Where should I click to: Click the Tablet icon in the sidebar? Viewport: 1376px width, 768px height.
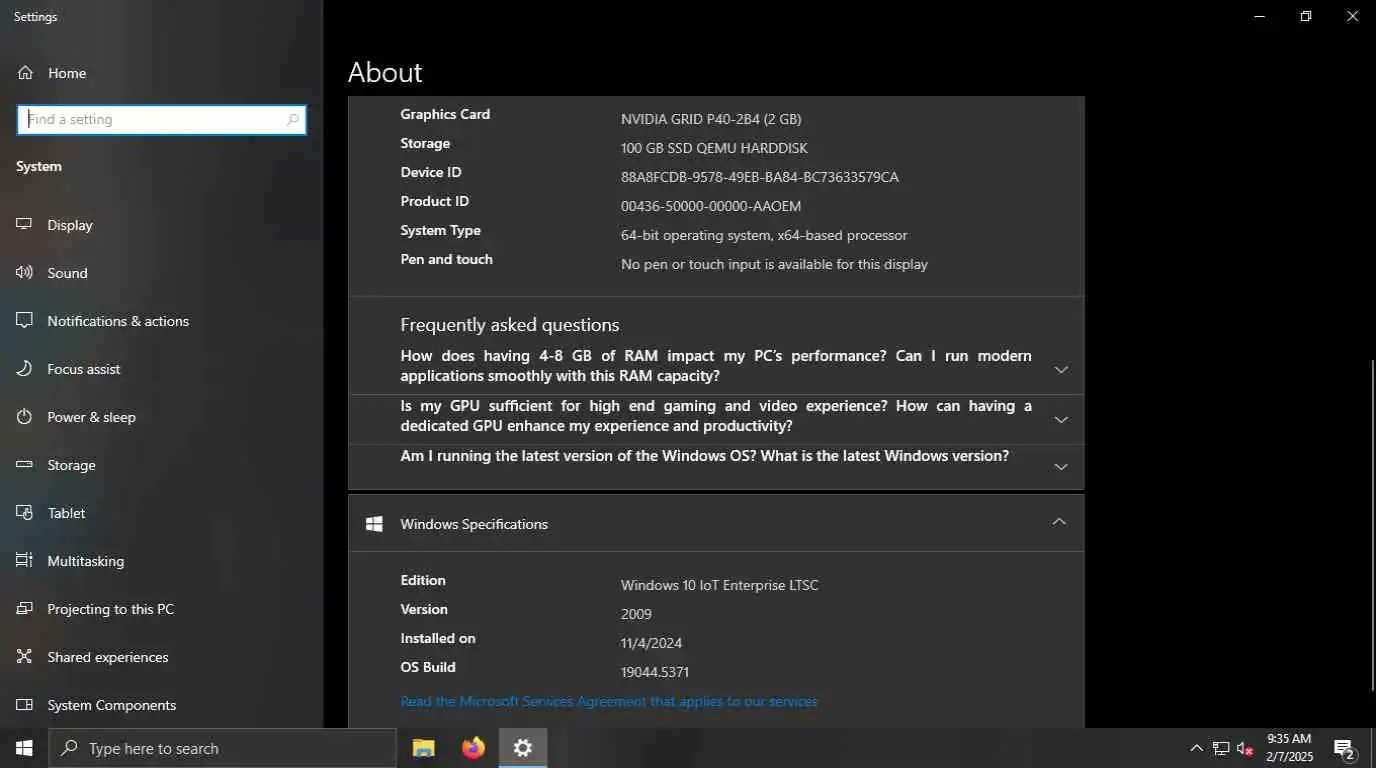click(x=25, y=513)
